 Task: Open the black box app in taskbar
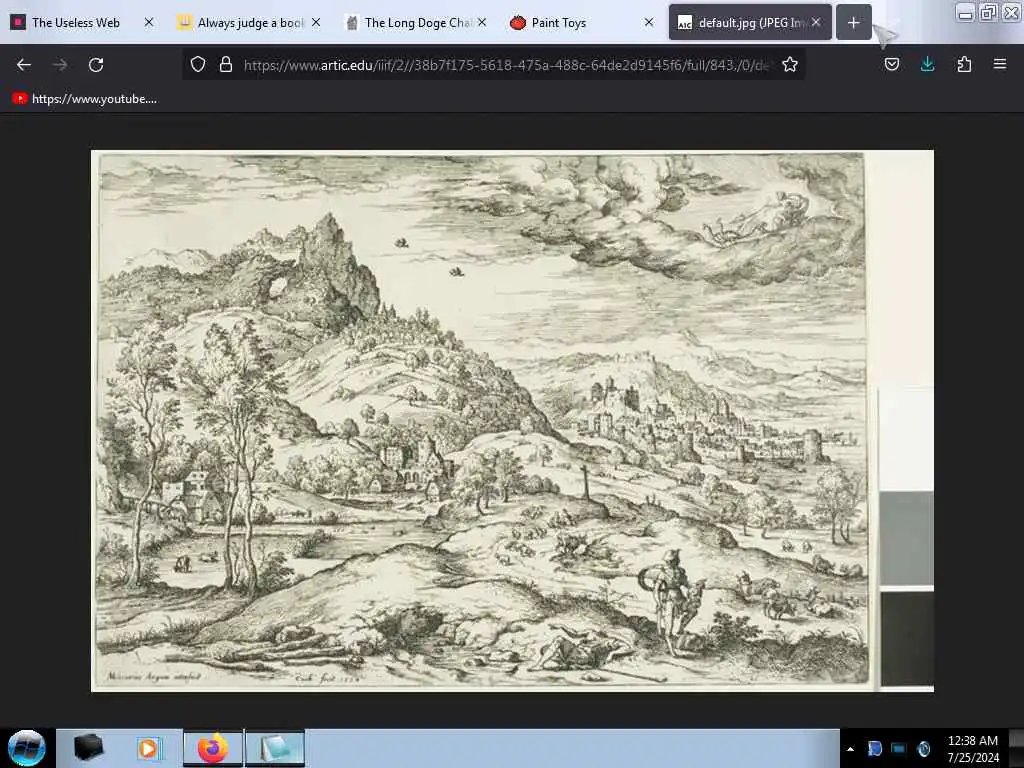[x=88, y=748]
